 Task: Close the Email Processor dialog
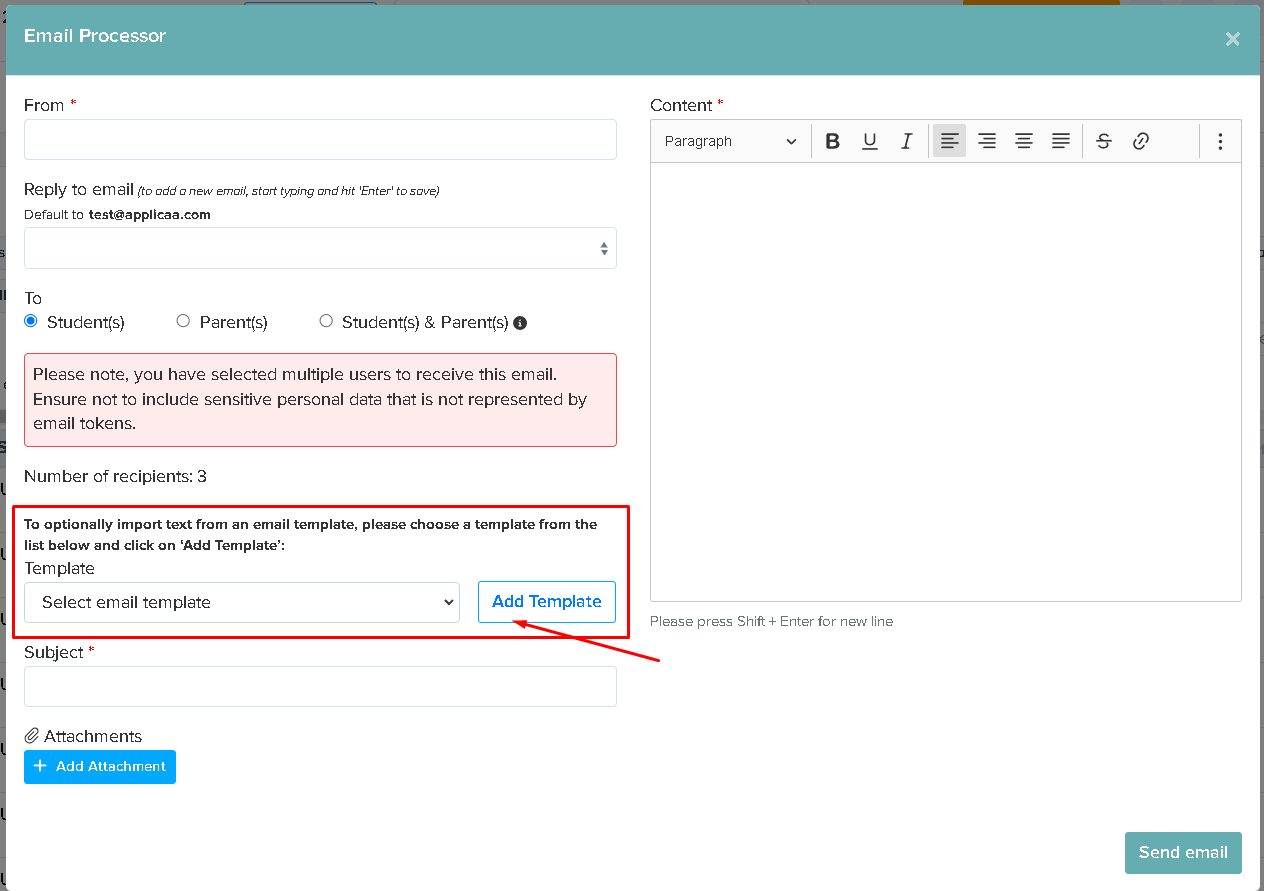point(1232,39)
